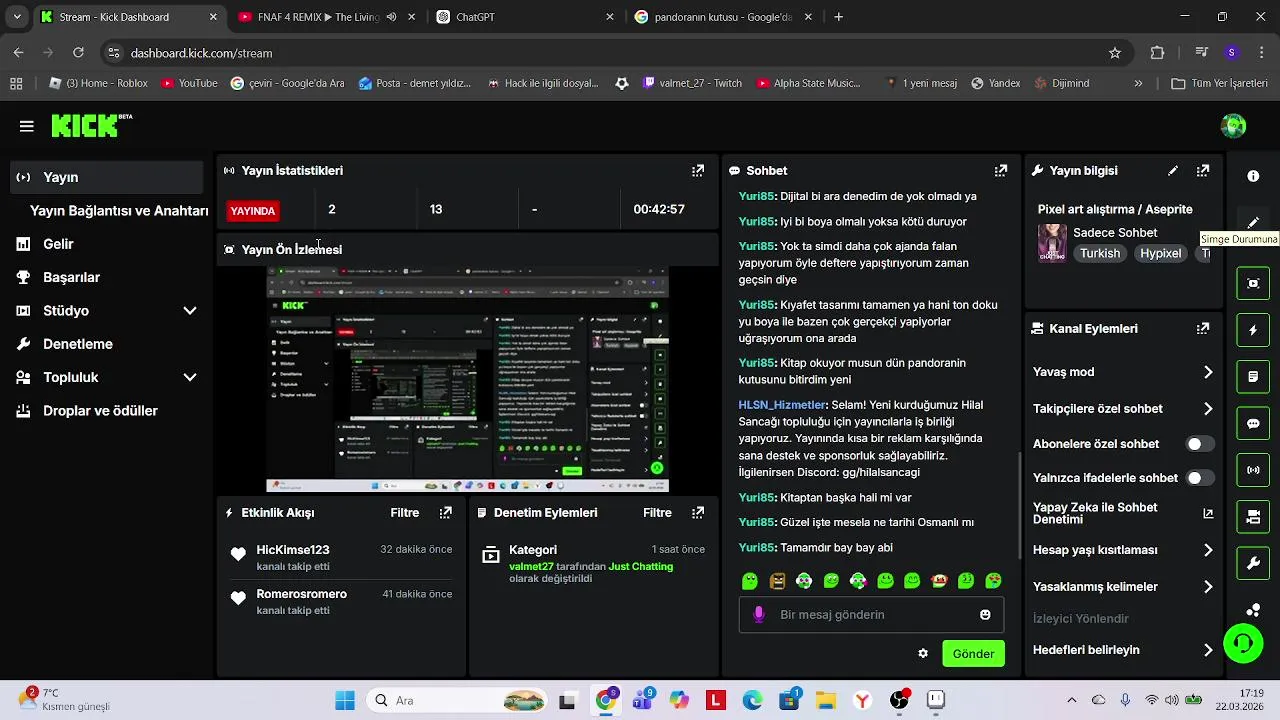Edit stream info with pencil icon in Yayın bilgisi
This screenshot has width=1280, height=720.
tap(1173, 171)
